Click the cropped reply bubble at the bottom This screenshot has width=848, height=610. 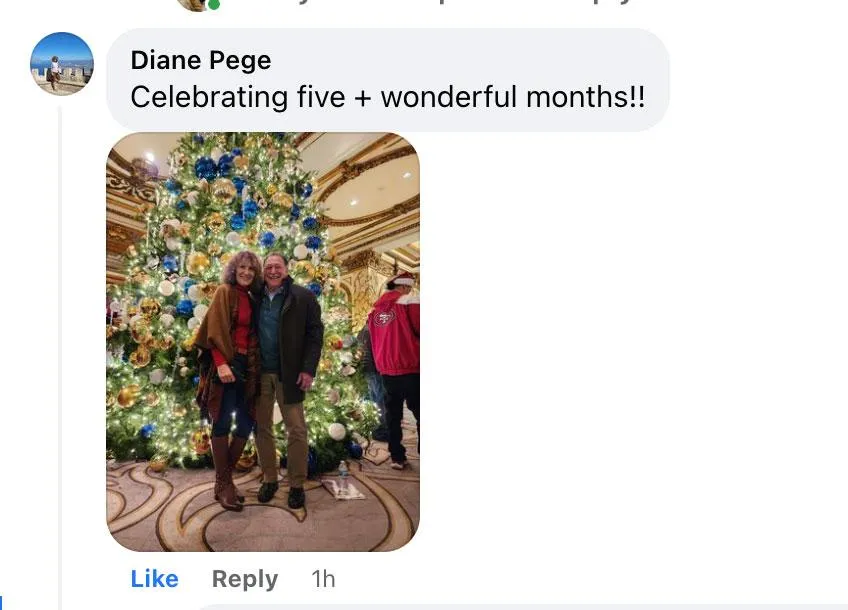click(519, 607)
